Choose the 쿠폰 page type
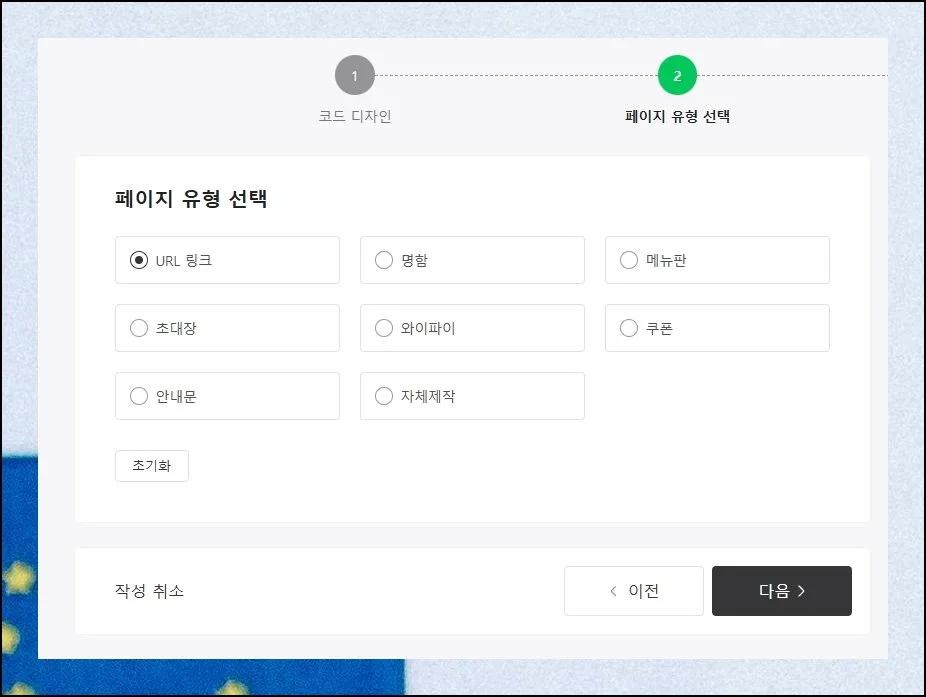The image size is (926, 697). 629,328
